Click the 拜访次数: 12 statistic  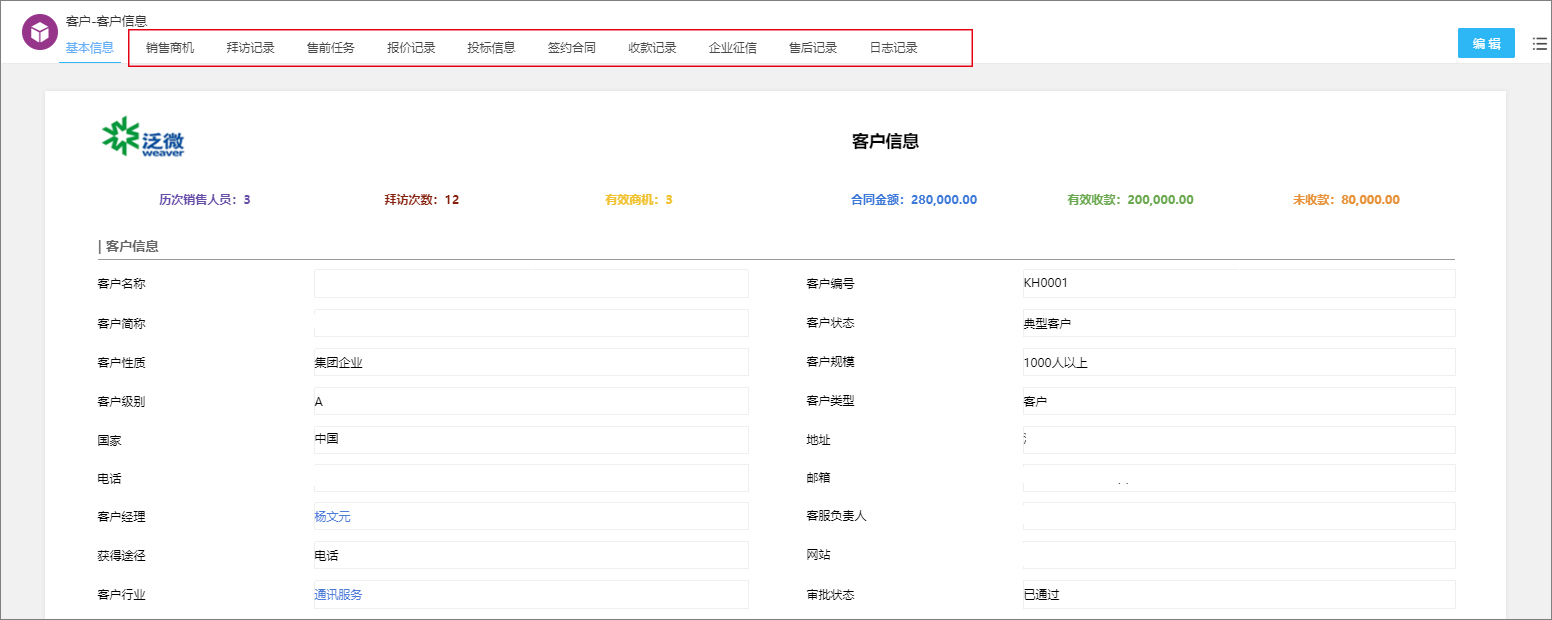(x=422, y=200)
